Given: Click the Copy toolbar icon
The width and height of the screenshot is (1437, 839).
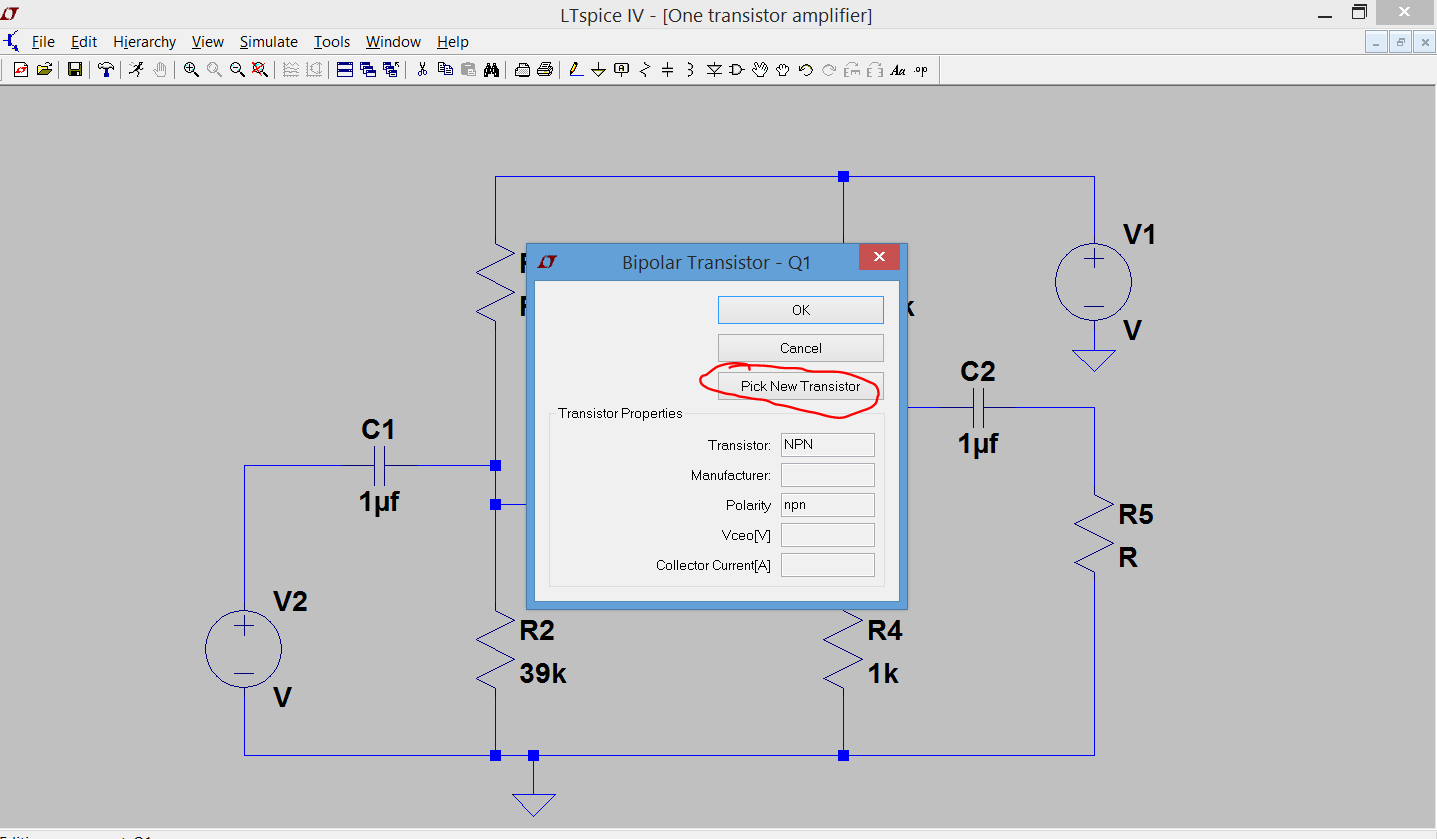Looking at the screenshot, I should coord(445,70).
